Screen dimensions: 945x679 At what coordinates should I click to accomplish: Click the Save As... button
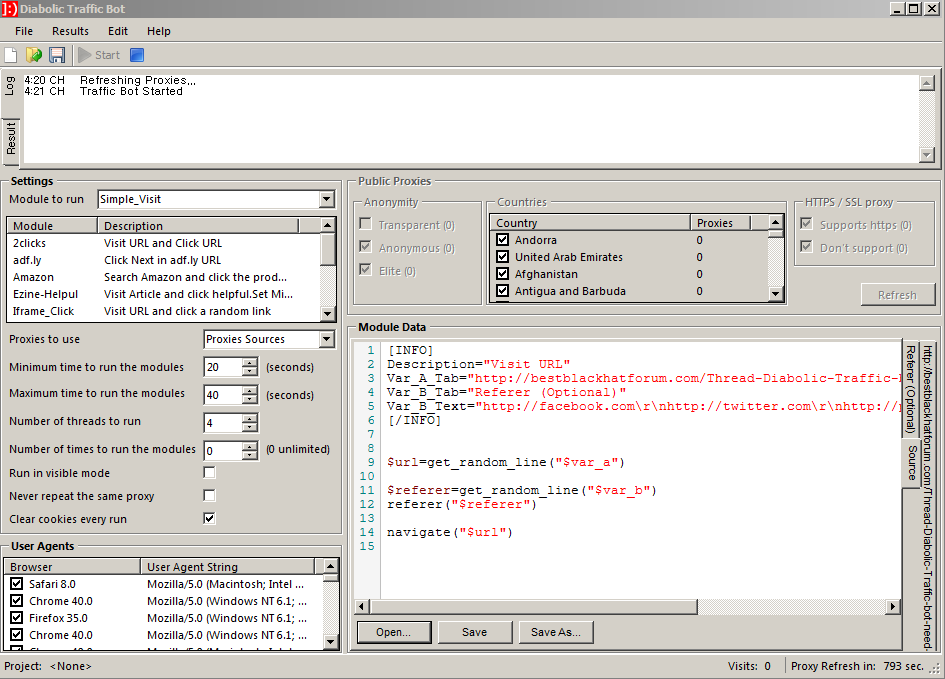(x=556, y=632)
